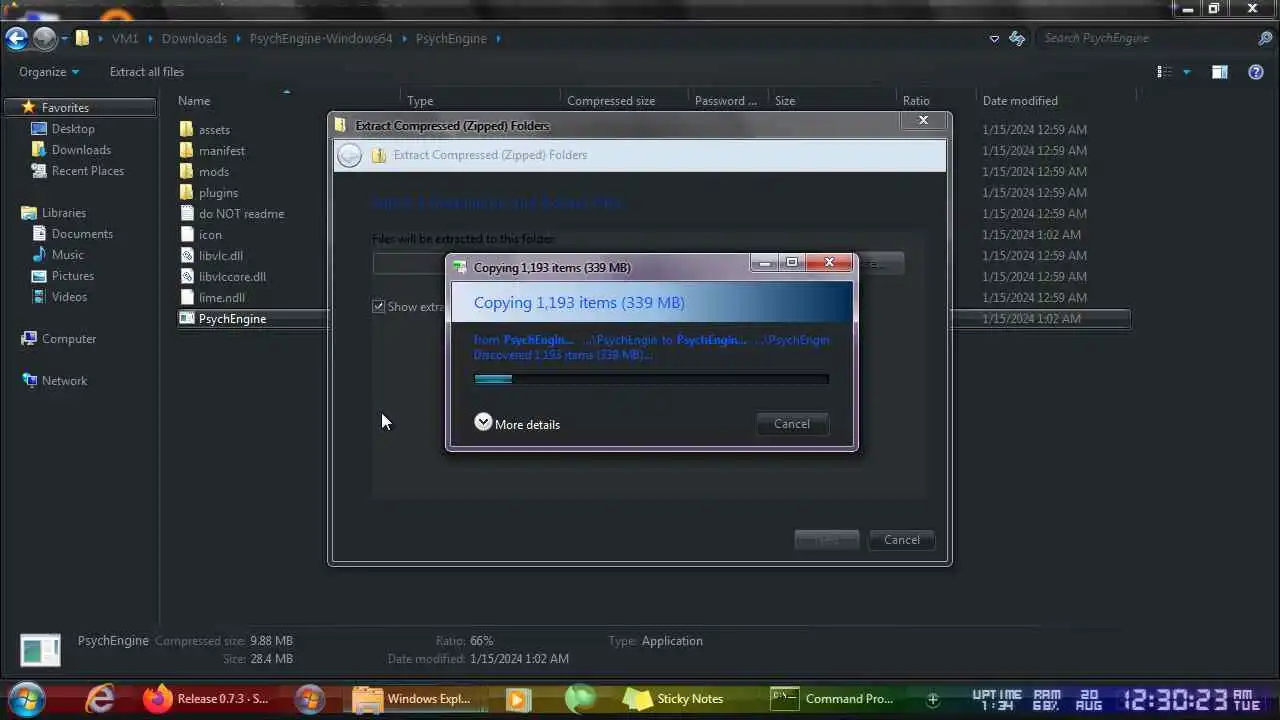Click the Change your view icon

(1164, 72)
